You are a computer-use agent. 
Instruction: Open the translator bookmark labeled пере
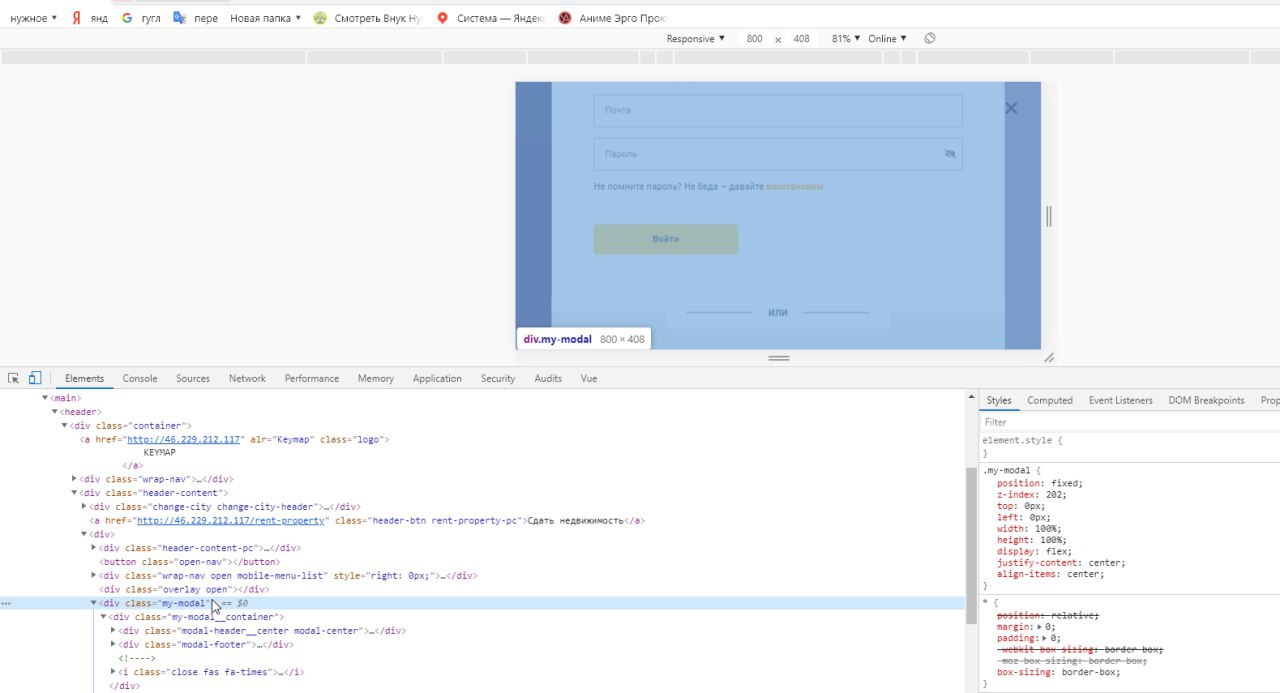pyautogui.click(x=195, y=18)
